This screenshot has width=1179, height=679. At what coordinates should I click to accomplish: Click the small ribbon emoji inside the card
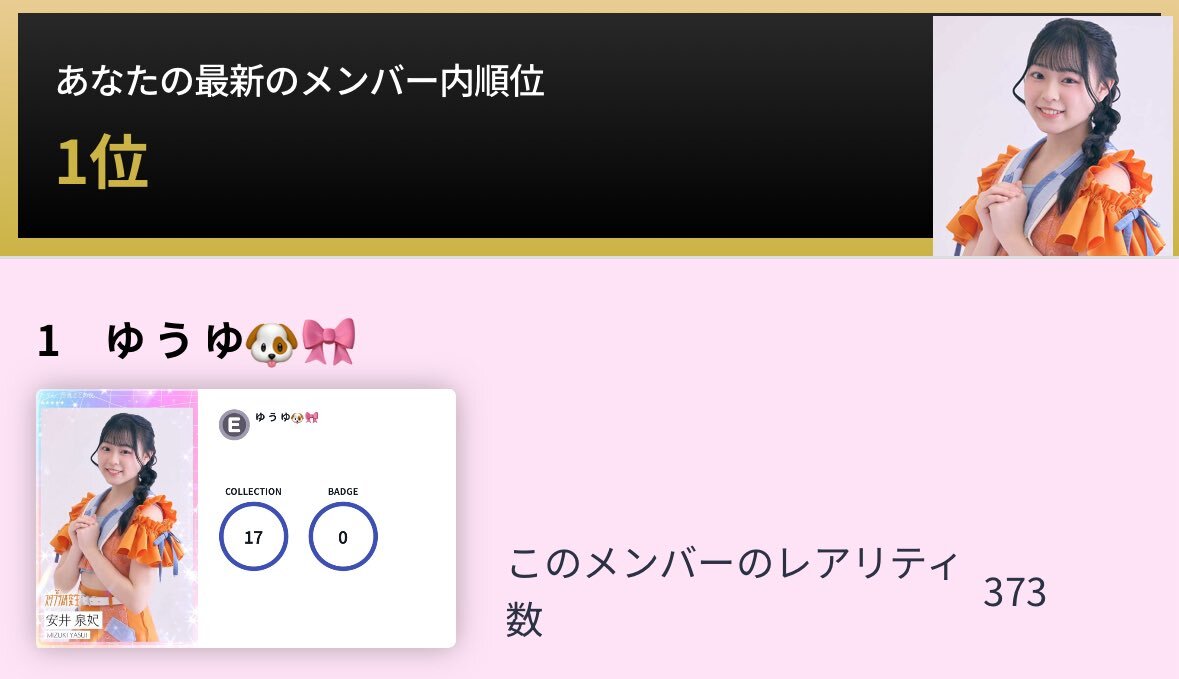pyautogui.click(x=312, y=417)
